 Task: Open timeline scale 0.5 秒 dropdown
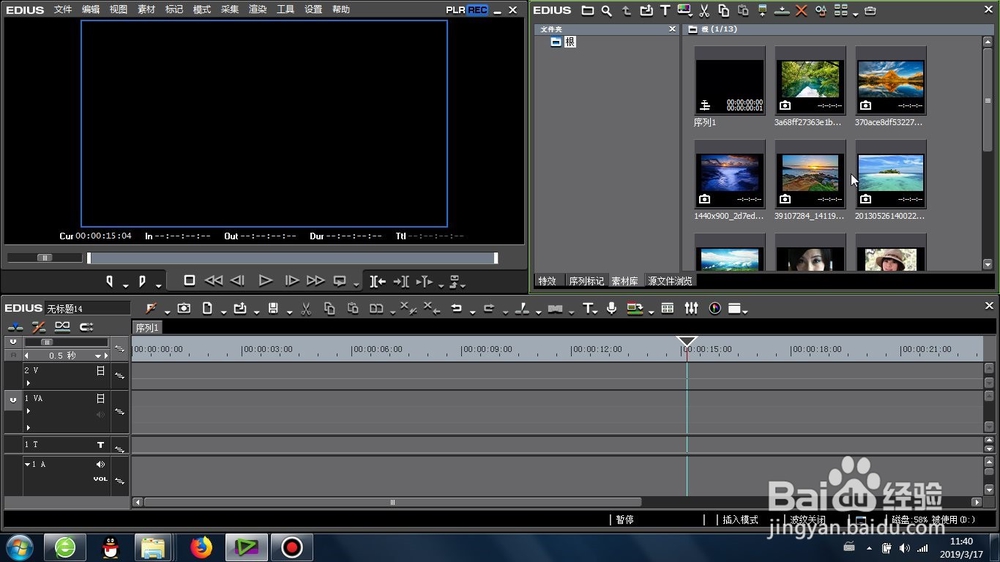point(98,356)
